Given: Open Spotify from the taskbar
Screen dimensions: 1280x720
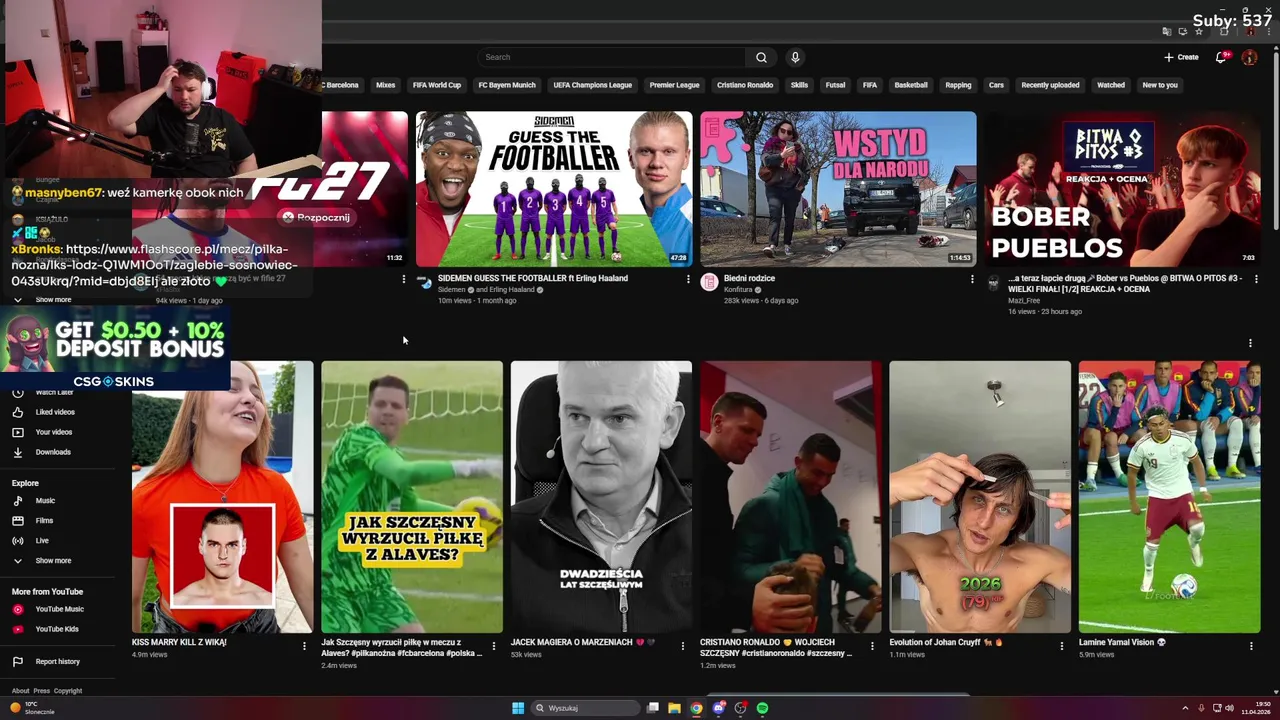Looking at the screenshot, I should tap(762, 708).
